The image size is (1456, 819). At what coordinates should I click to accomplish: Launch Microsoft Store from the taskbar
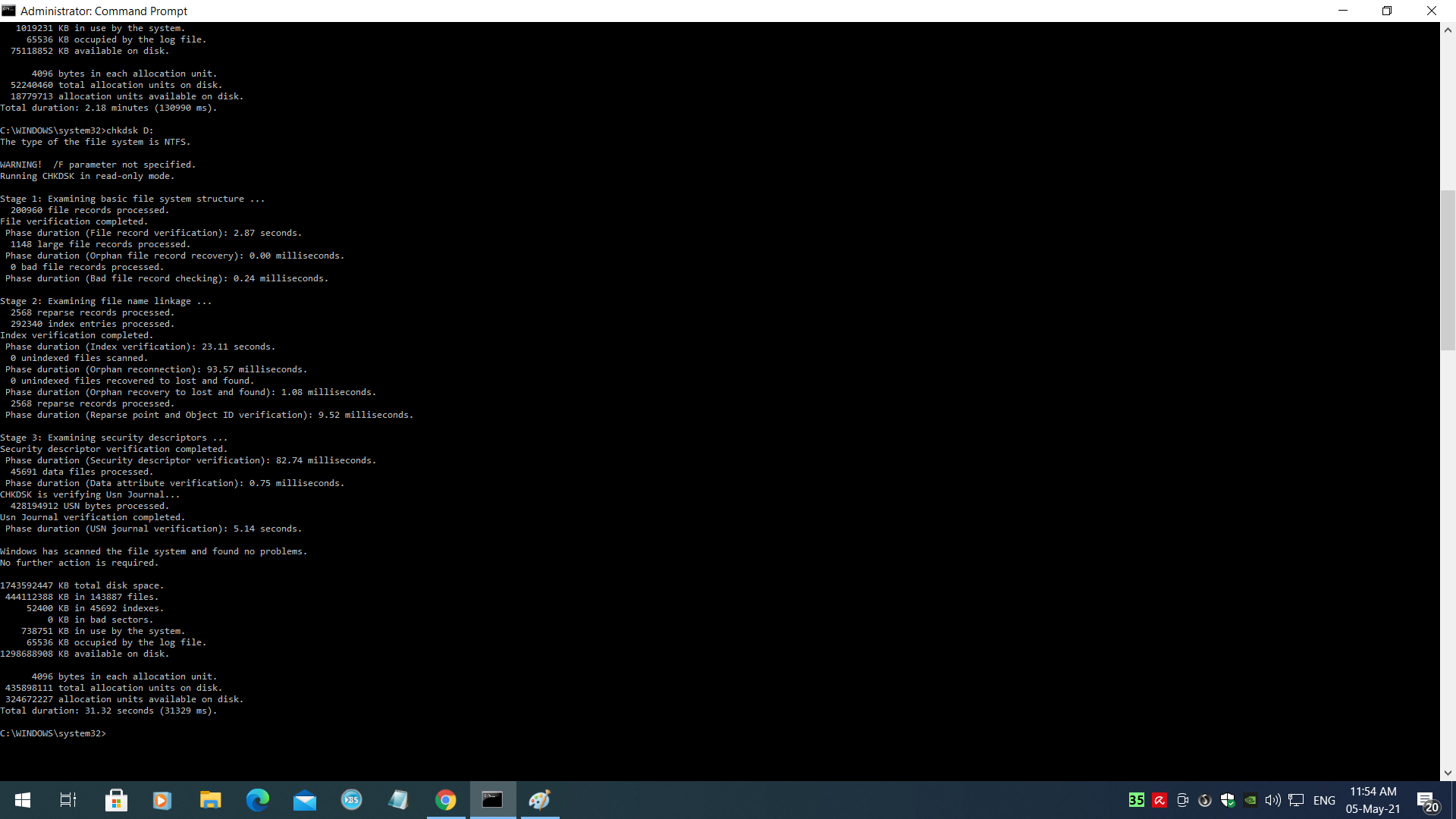116,800
